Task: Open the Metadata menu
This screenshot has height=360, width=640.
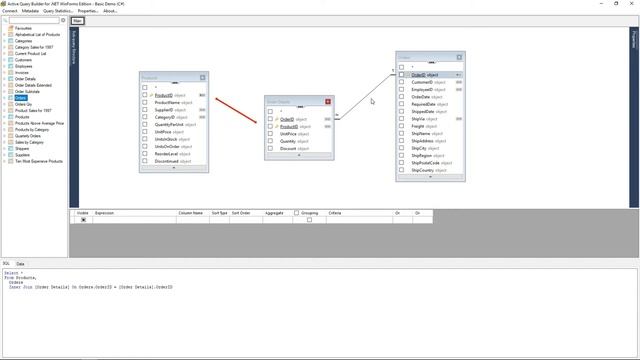Action: click(30, 11)
